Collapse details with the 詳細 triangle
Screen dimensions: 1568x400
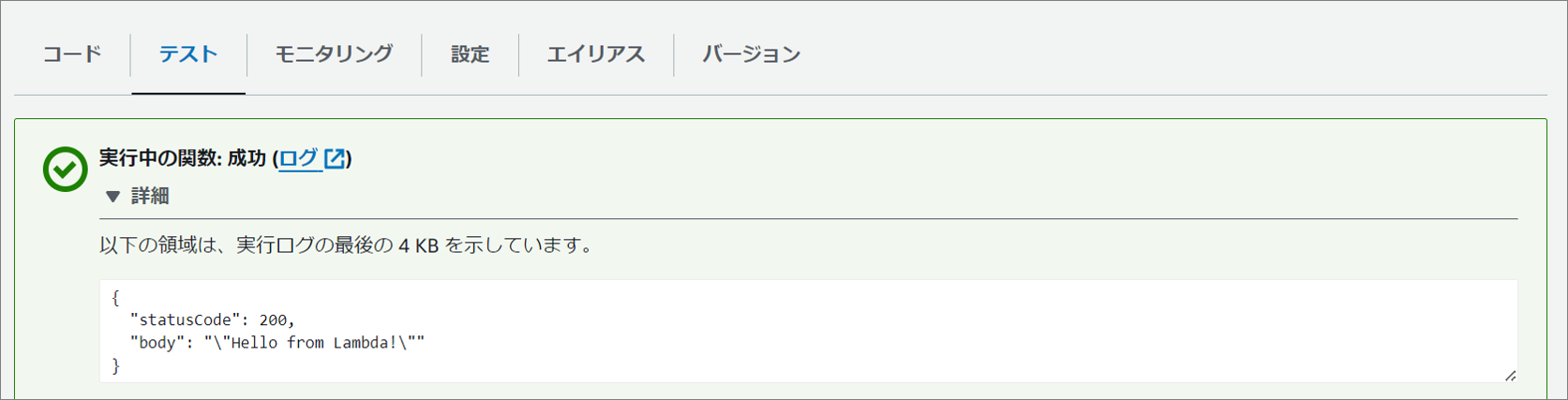click(x=112, y=196)
